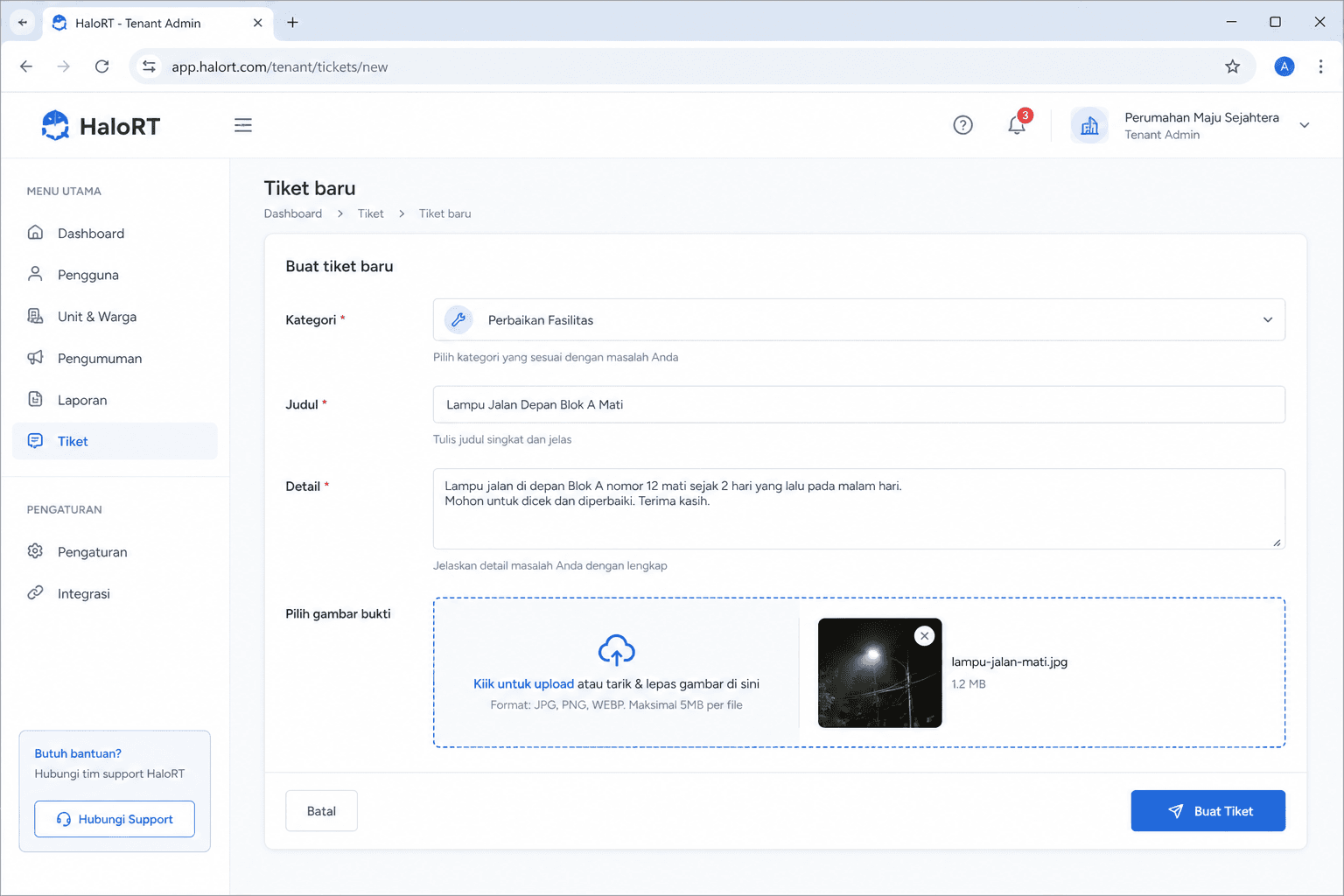The width and height of the screenshot is (1344, 896).
Task: Open the help question mark icon
Action: point(962,125)
